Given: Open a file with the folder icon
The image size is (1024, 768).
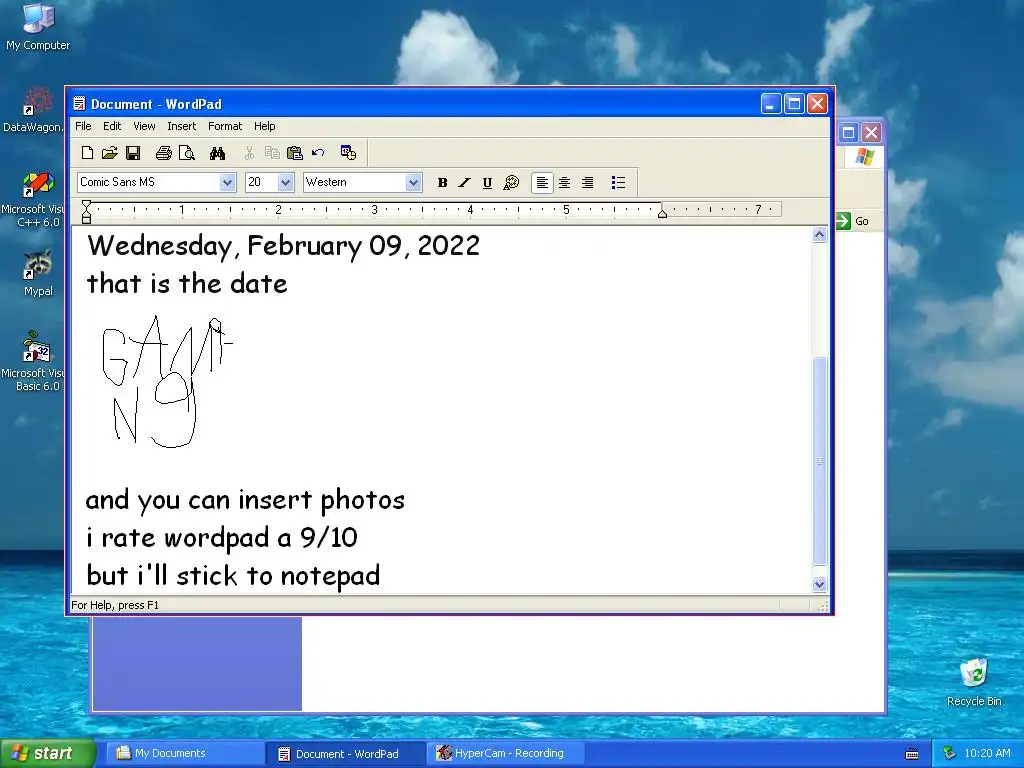Looking at the screenshot, I should coord(109,153).
